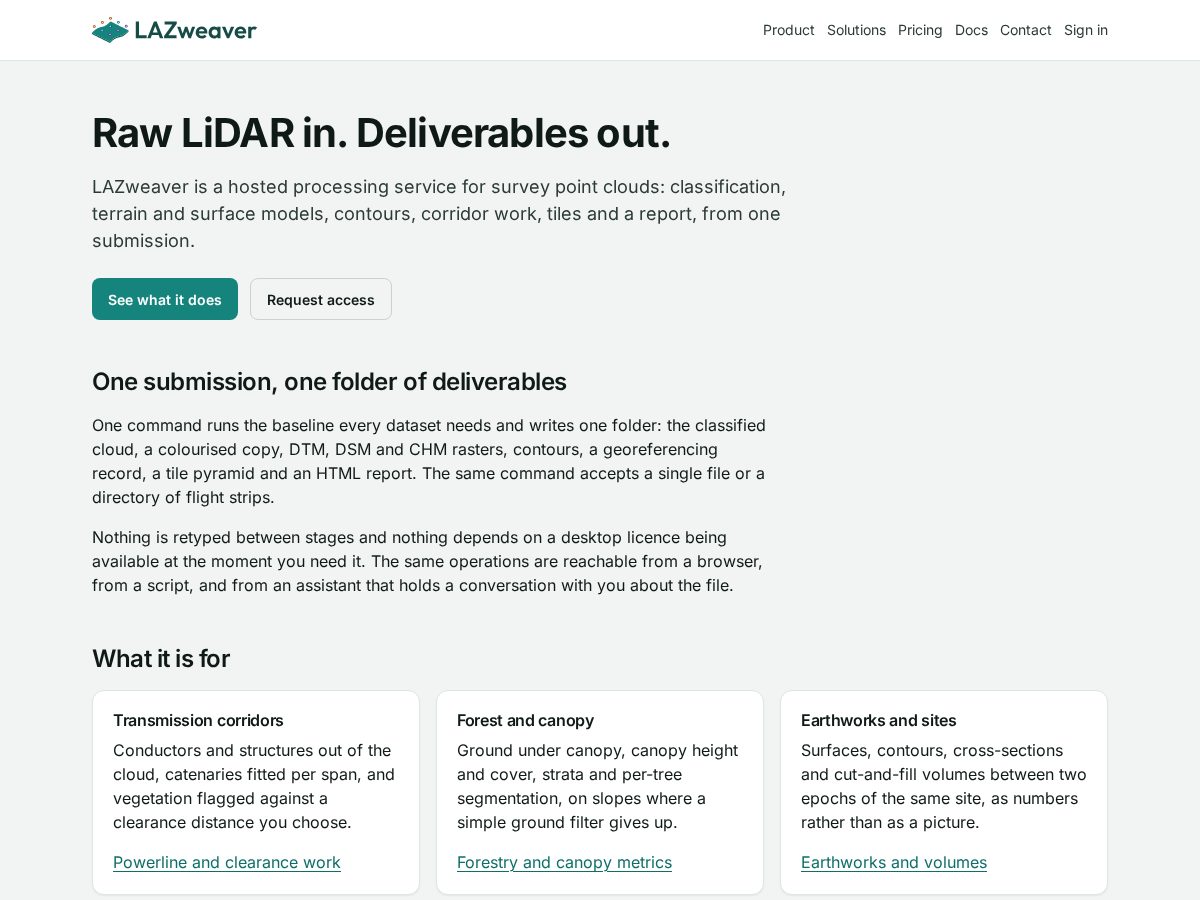This screenshot has height=900, width=1200.
Task: Open the Powerline and clearance work link
Action: (x=227, y=862)
